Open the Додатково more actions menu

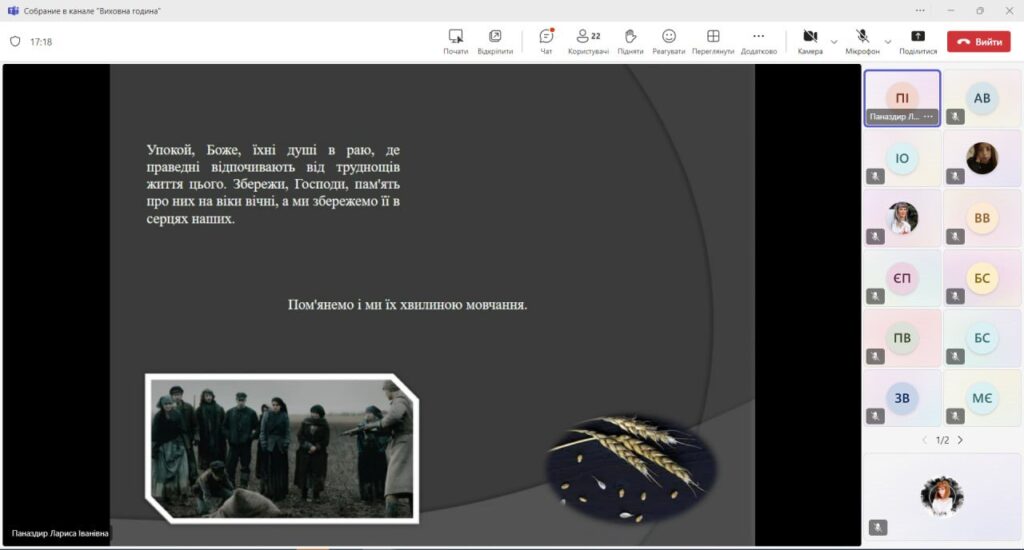click(x=758, y=36)
